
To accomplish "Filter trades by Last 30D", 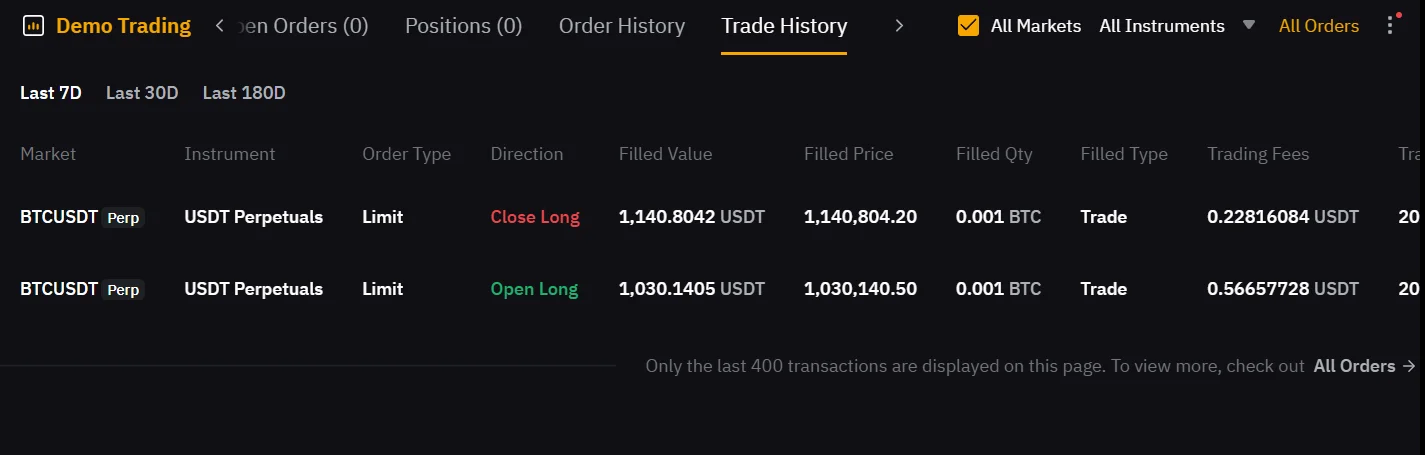I will 142,93.
